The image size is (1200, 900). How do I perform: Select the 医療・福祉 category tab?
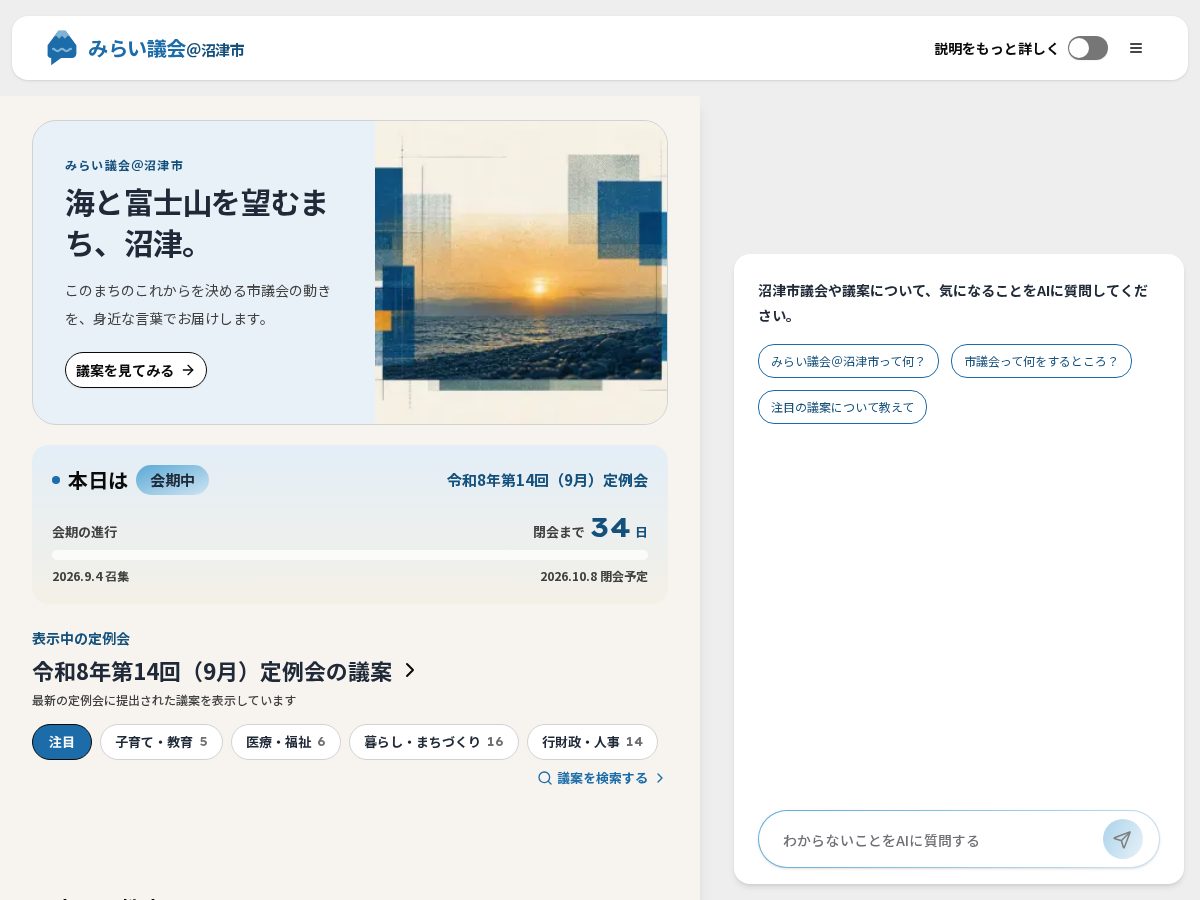tap(286, 742)
